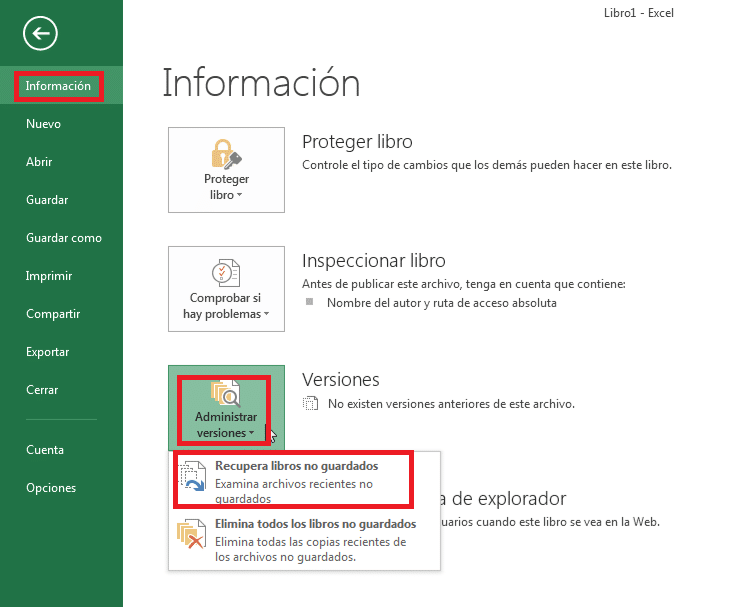
Task: Click the Versiones heading
Action: coord(341,380)
